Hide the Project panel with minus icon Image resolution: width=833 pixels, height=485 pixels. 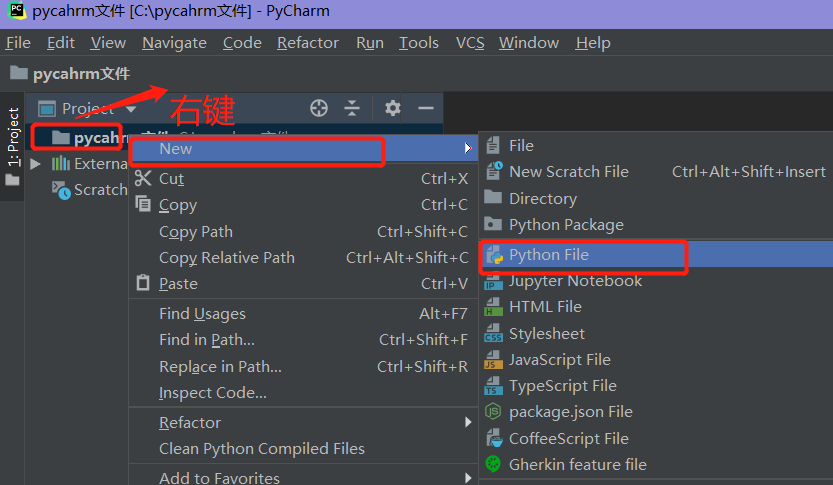426,108
